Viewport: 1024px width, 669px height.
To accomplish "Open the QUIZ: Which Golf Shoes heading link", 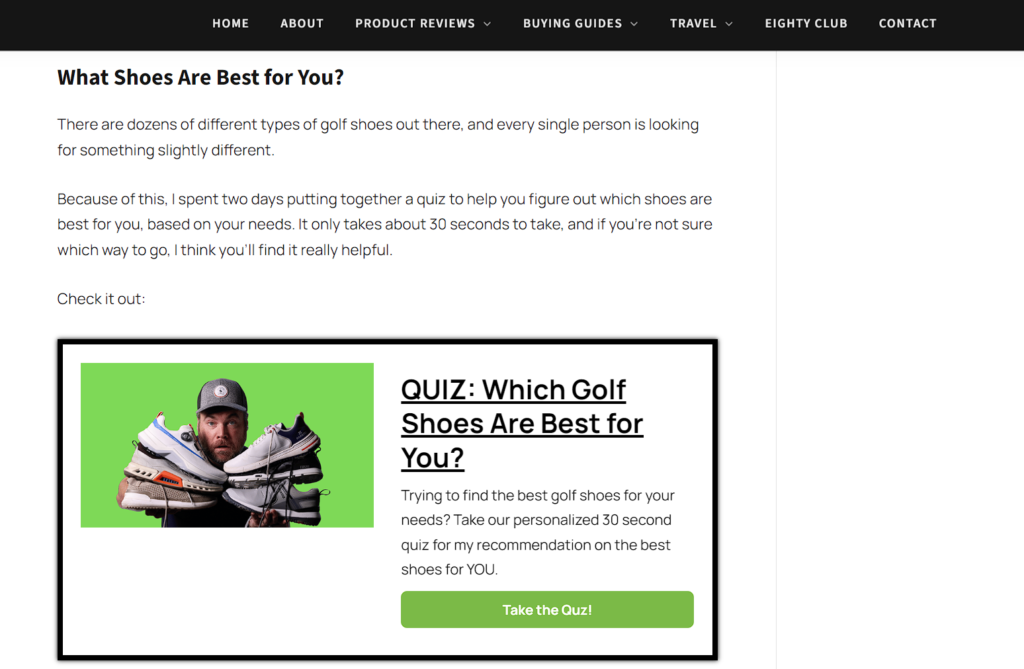I will [521, 423].
